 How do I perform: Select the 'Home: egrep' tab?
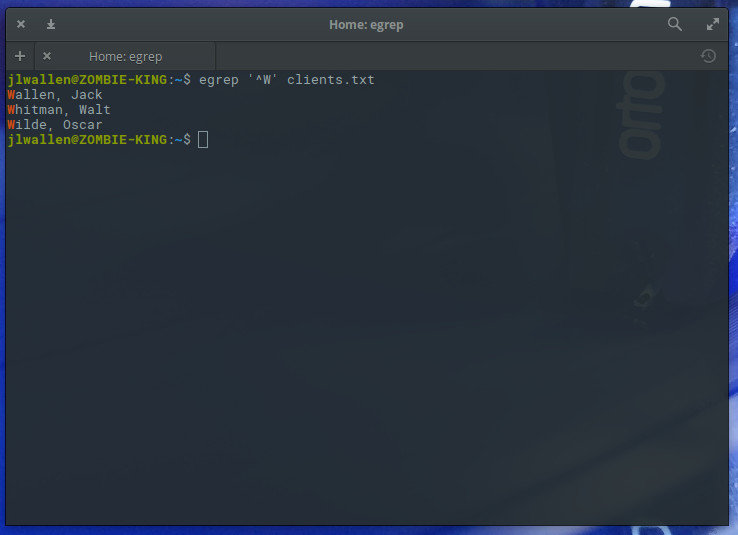click(x=125, y=56)
